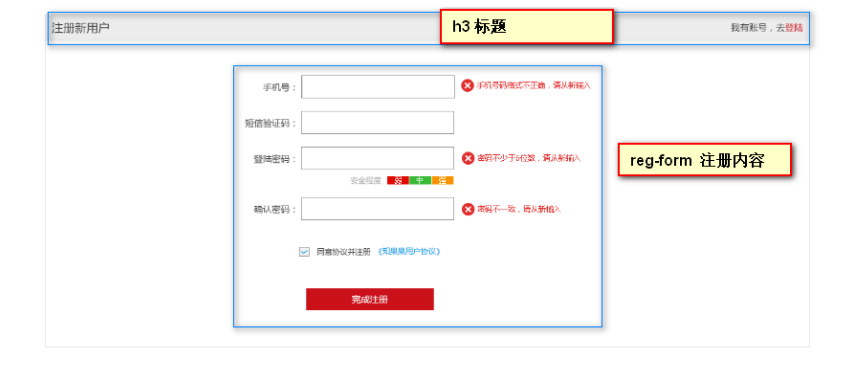Screen dimensions: 863x372
Task: Click the 登陆密码： field label
Action: click(x=275, y=159)
